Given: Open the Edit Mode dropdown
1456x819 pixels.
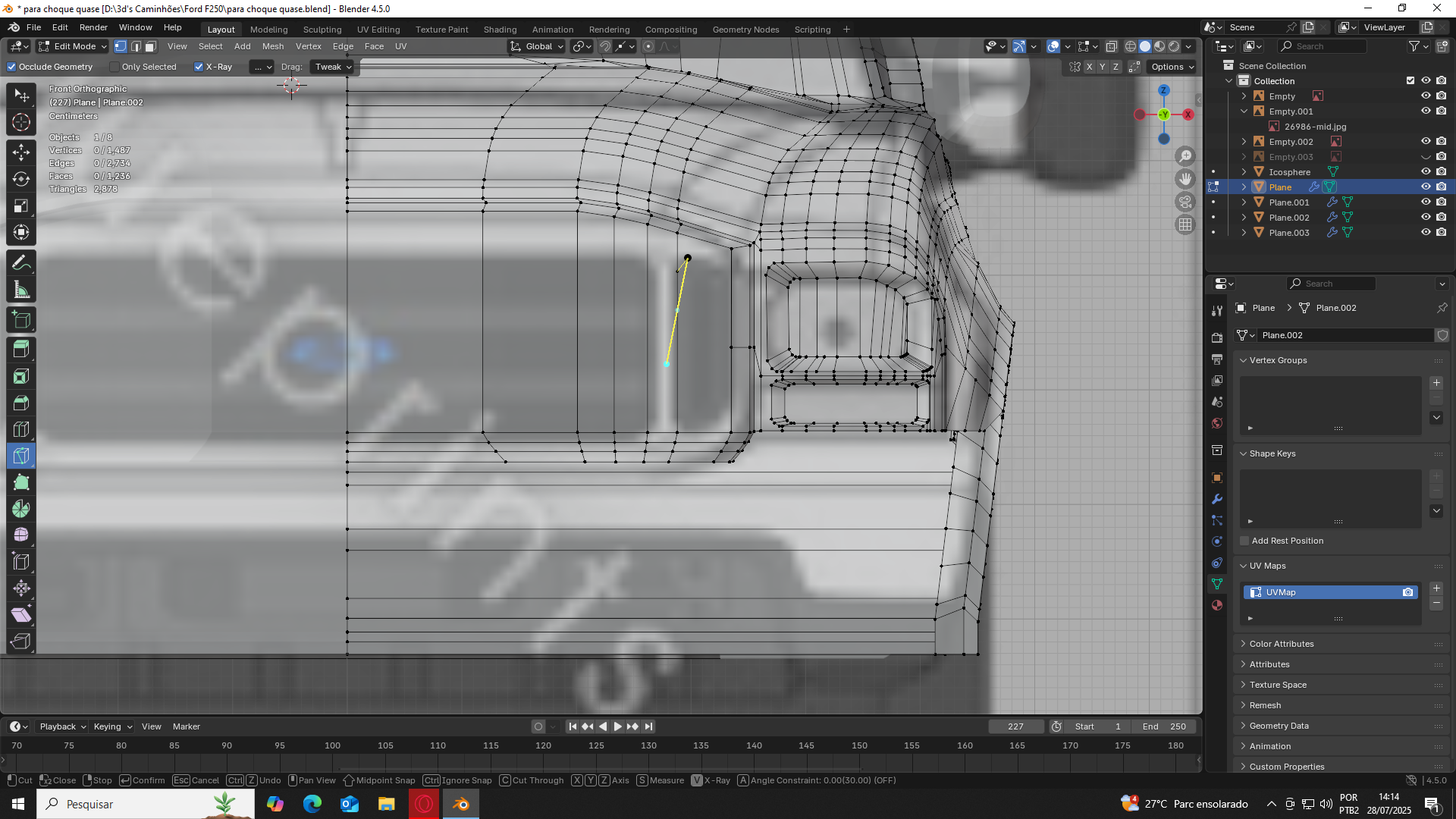Looking at the screenshot, I should coord(73,46).
